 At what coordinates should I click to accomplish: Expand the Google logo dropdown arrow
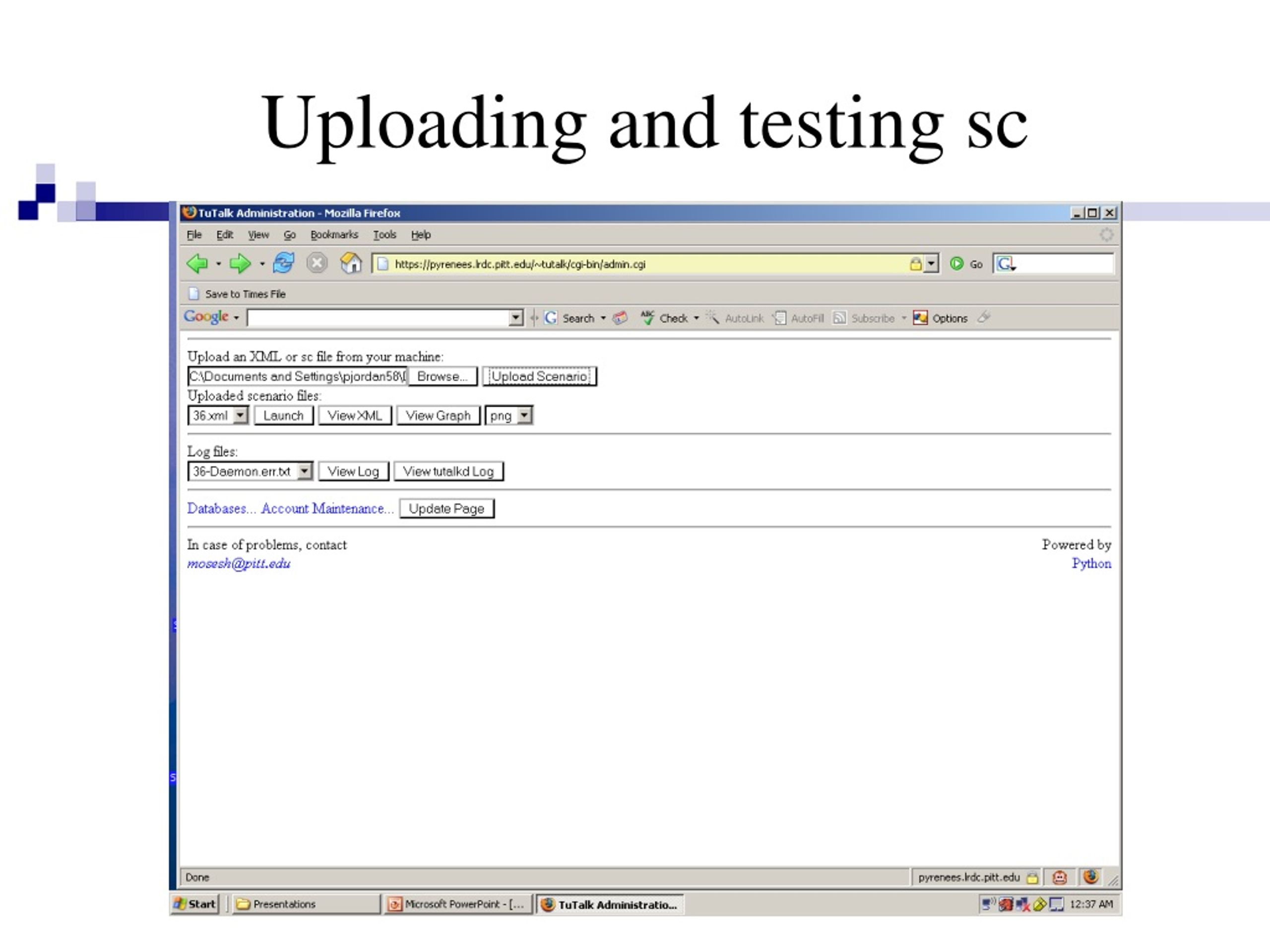tap(236, 318)
